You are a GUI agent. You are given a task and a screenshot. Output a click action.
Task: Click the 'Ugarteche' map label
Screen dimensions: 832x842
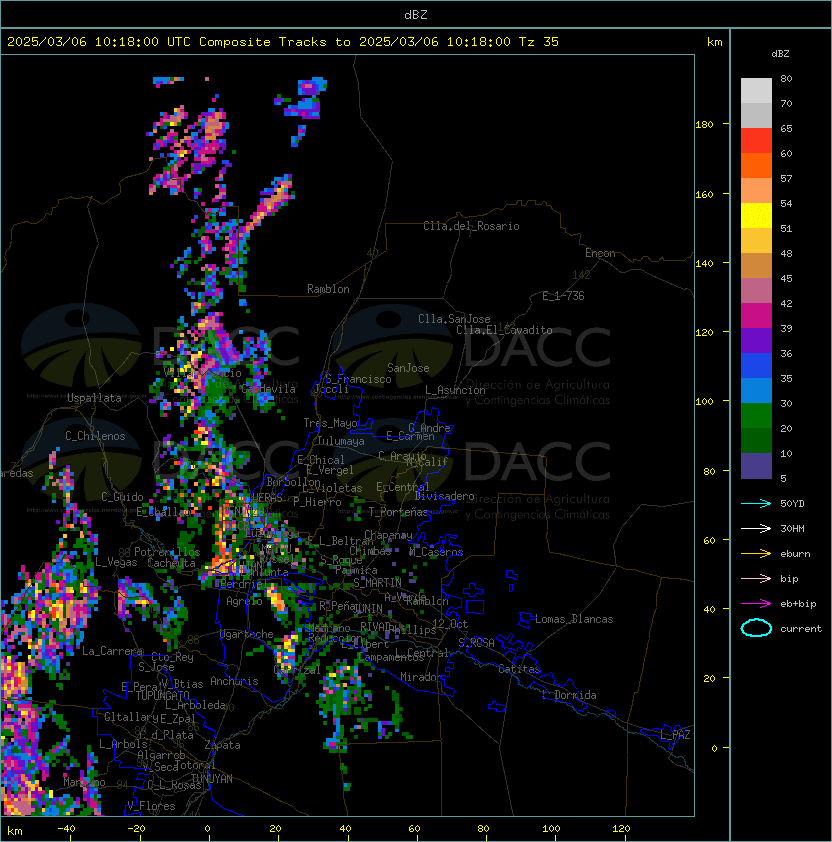pyautogui.click(x=247, y=634)
